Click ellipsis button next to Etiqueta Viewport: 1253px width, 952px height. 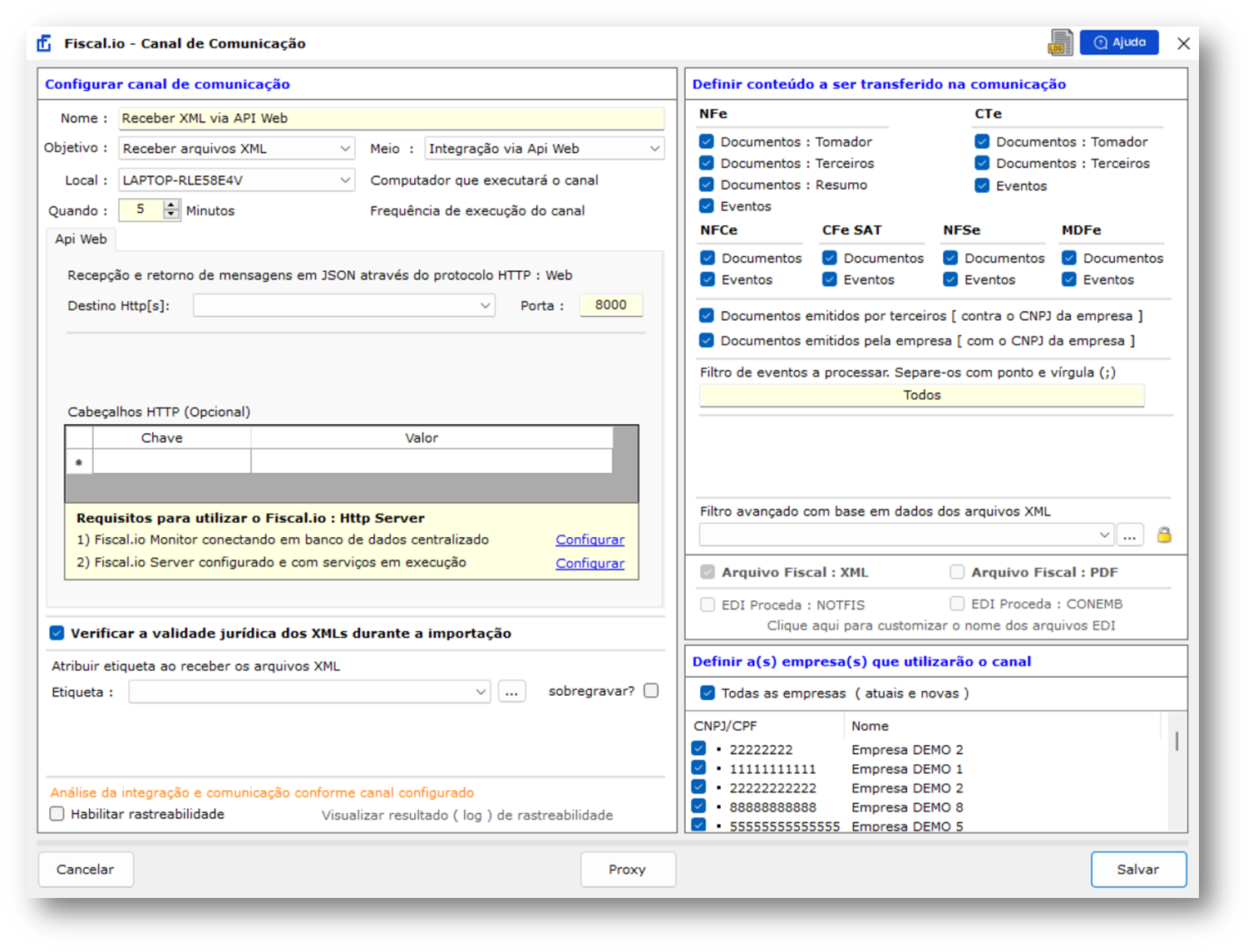point(511,692)
